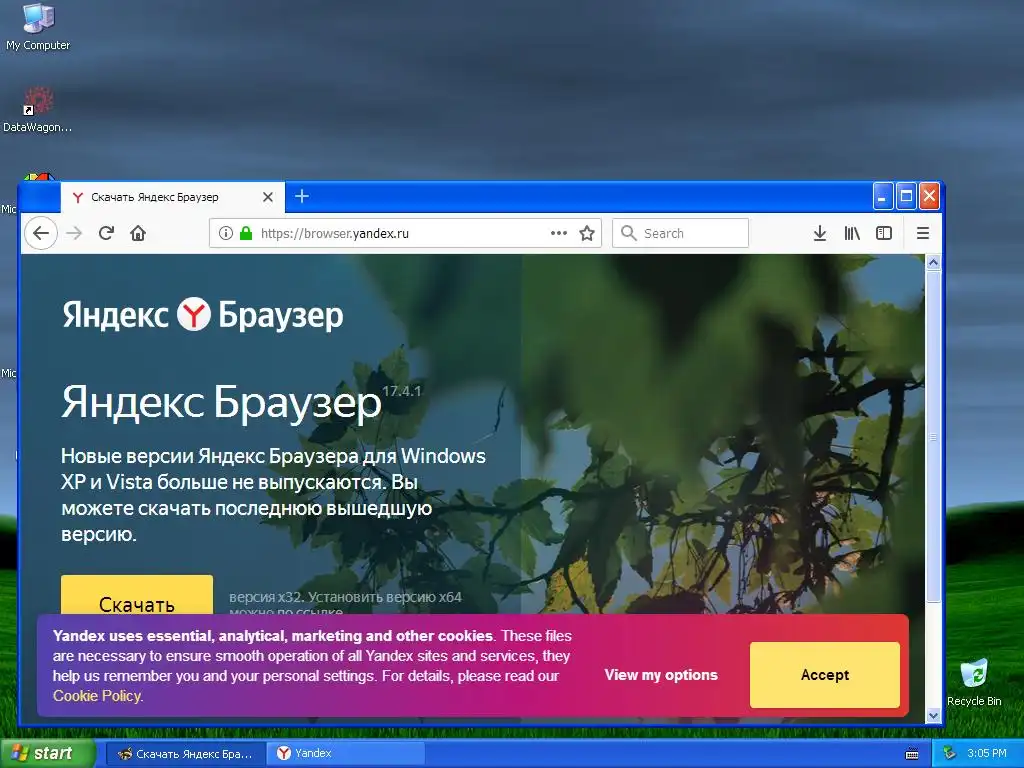The height and width of the screenshot is (768, 1024).
Task: Select the Recycle Bin desktop icon
Action: coord(974,682)
